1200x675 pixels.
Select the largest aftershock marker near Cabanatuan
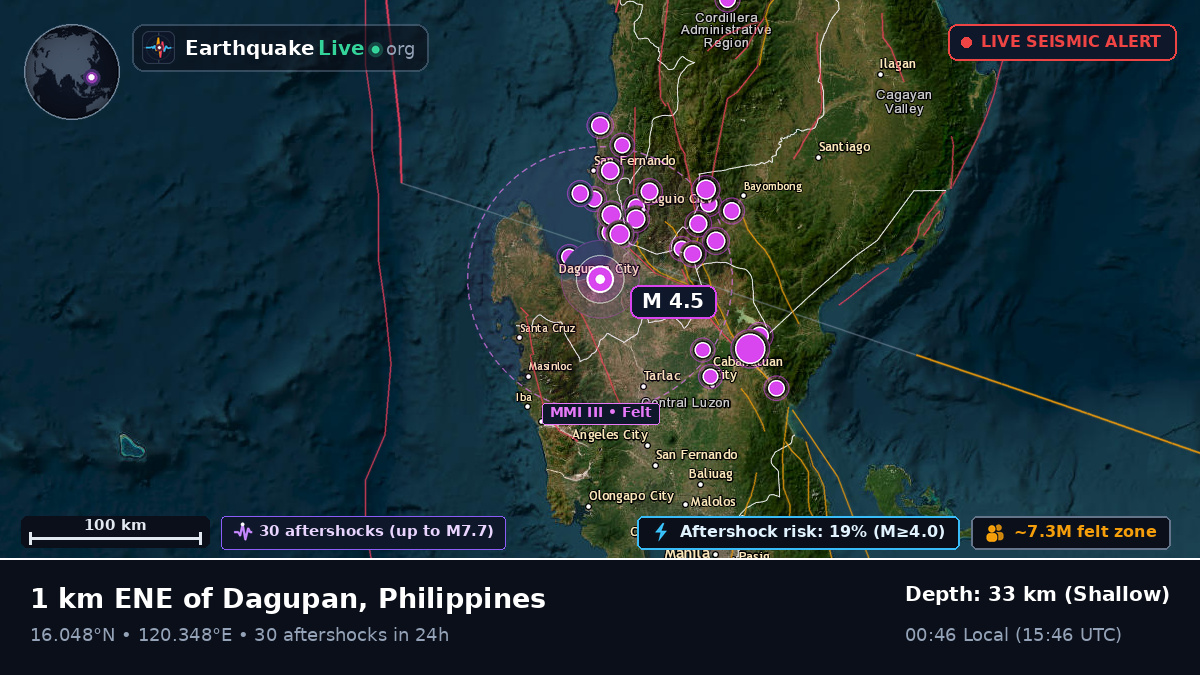coord(750,348)
